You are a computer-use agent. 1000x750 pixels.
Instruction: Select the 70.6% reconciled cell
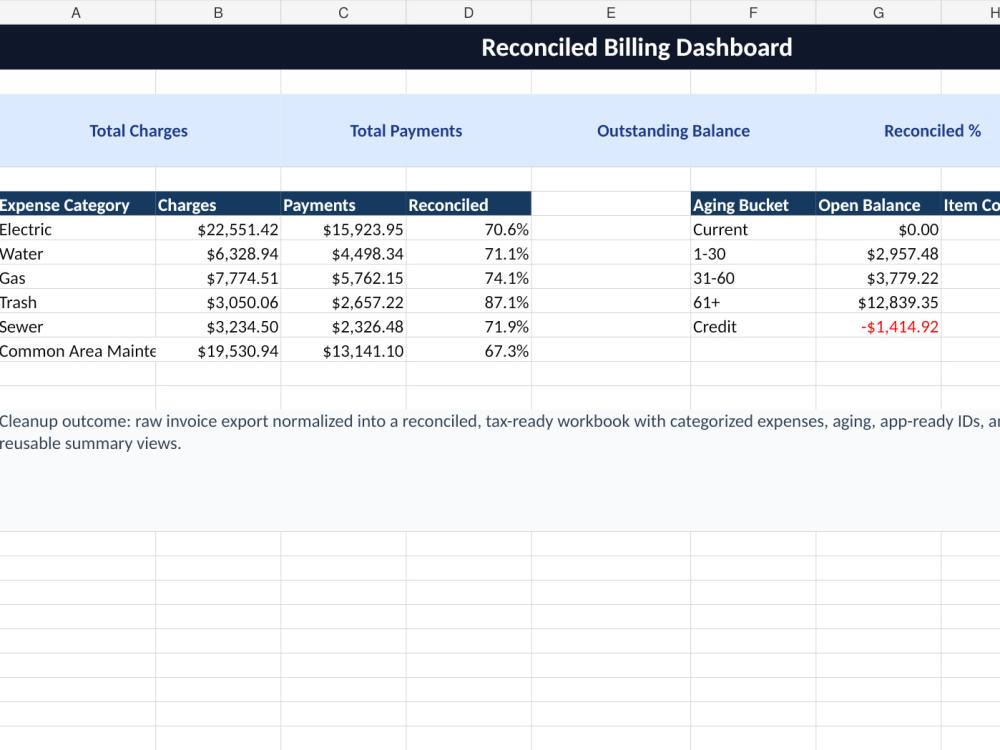coord(469,228)
